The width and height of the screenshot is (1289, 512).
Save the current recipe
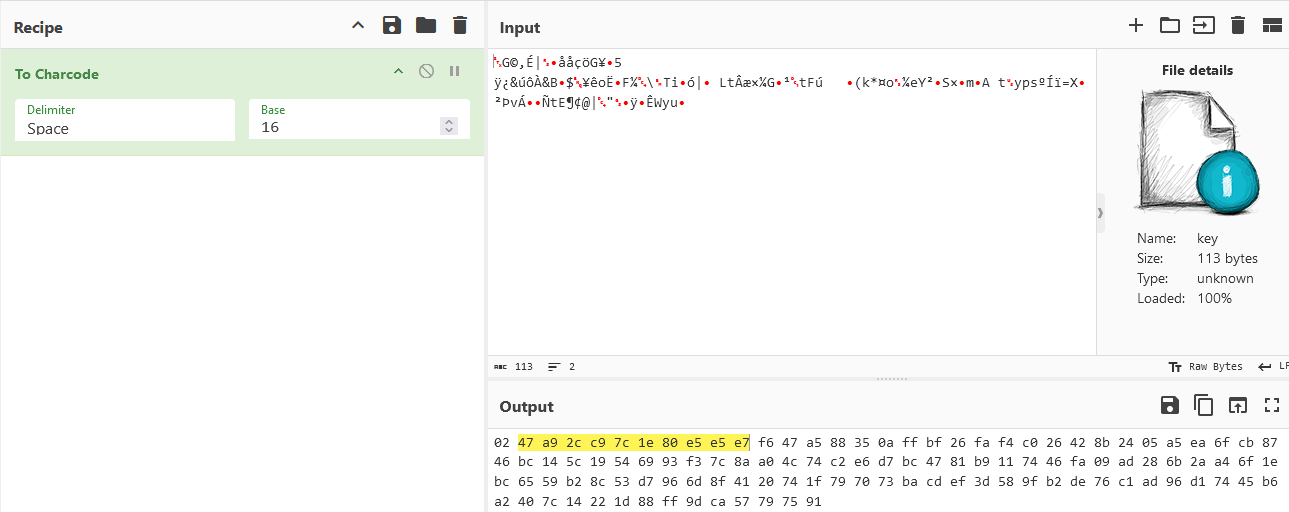tap(392, 26)
